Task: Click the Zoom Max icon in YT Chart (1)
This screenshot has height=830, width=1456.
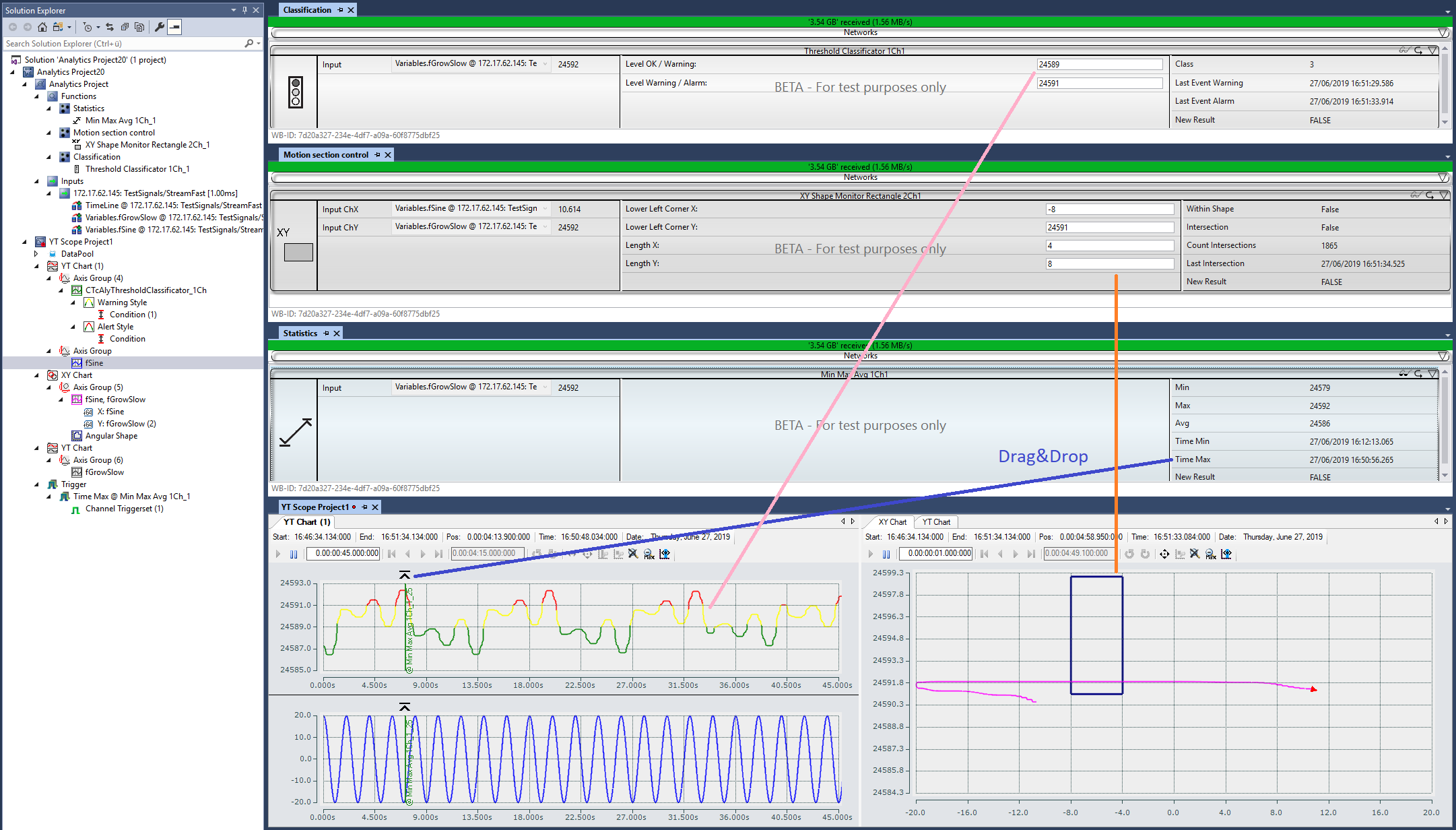Action: pyautogui.click(x=649, y=554)
